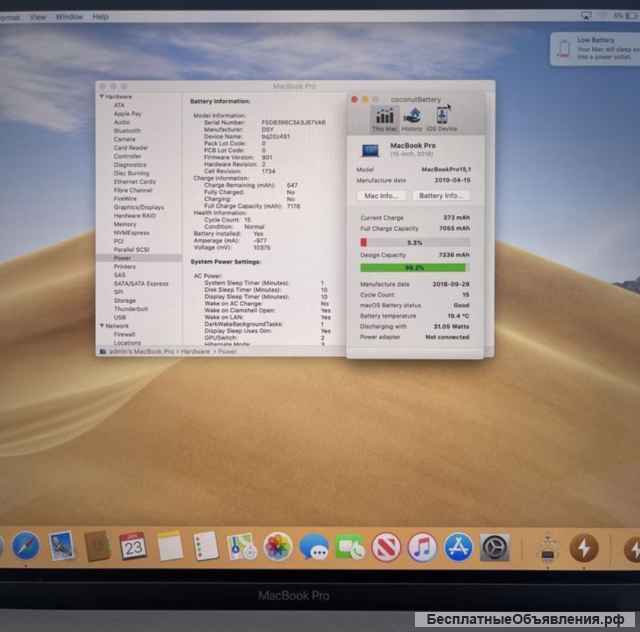The height and width of the screenshot is (632, 640).
Task: Select Controller in hardware sidebar
Action: (127, 156)
